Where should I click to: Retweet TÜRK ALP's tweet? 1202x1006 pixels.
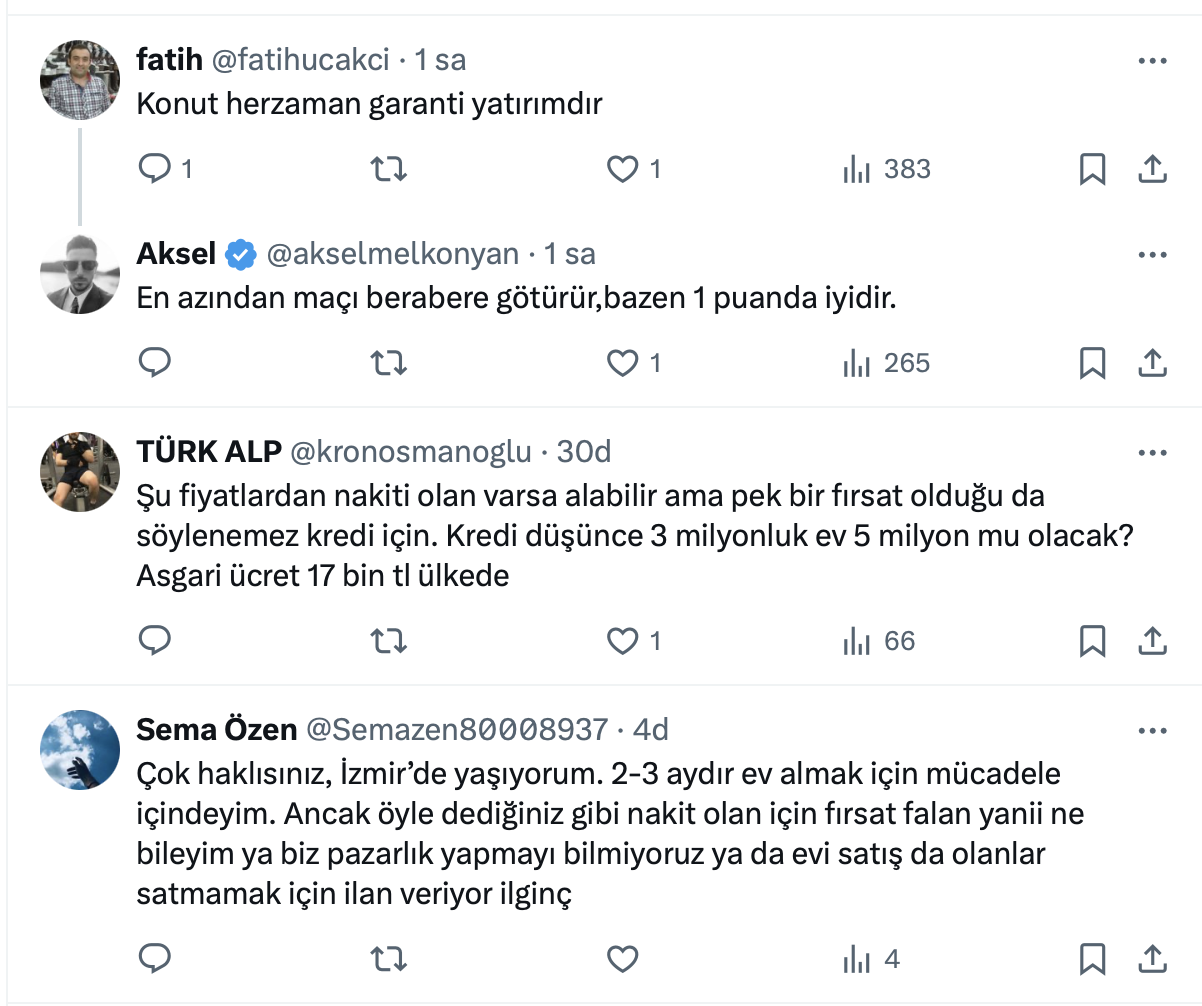388,641
